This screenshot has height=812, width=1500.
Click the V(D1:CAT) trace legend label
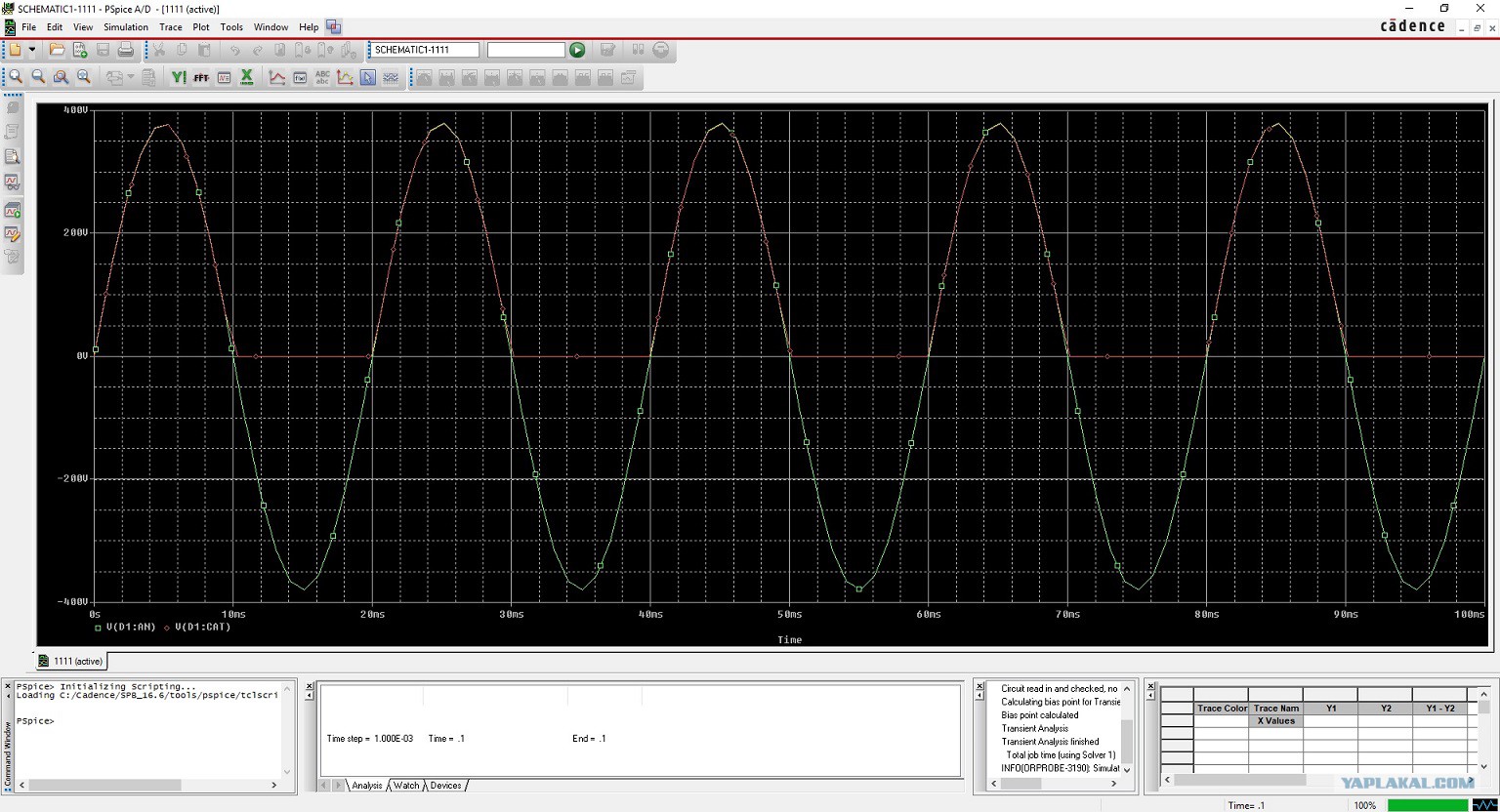point(203,628)
